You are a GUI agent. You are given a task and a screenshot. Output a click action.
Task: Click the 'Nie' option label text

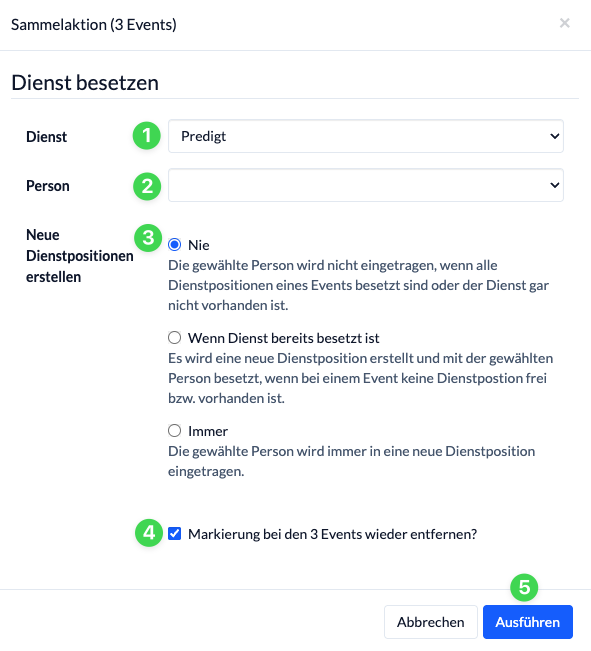point(199,245)
